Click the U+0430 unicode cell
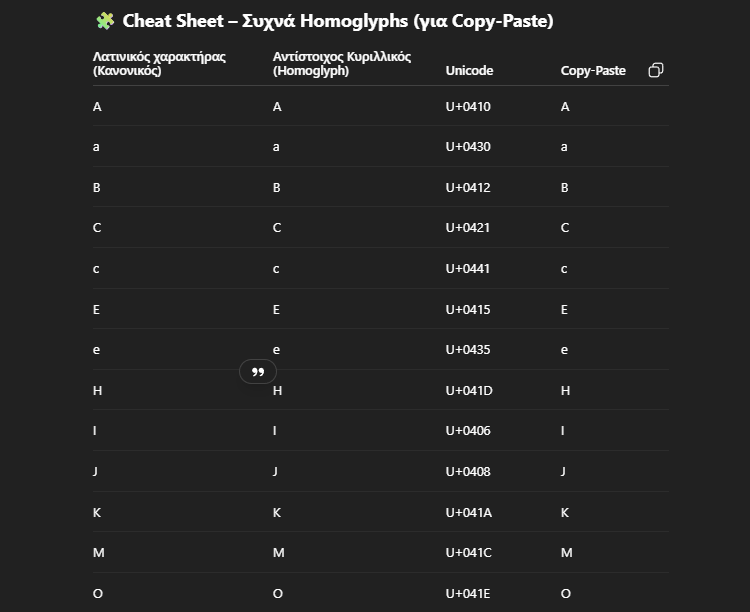 coord(468,146)
